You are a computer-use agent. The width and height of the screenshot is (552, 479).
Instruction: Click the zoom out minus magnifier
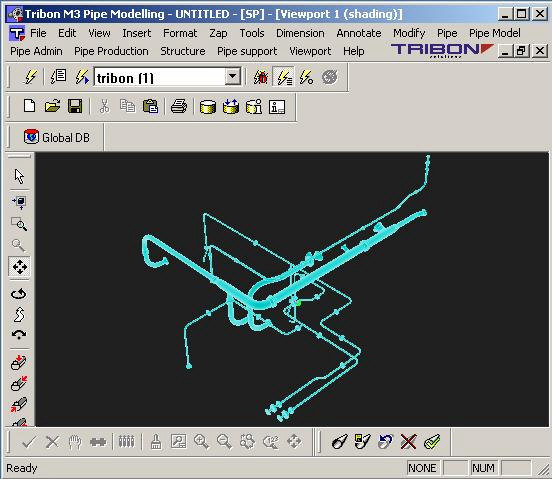pos(225,442)
